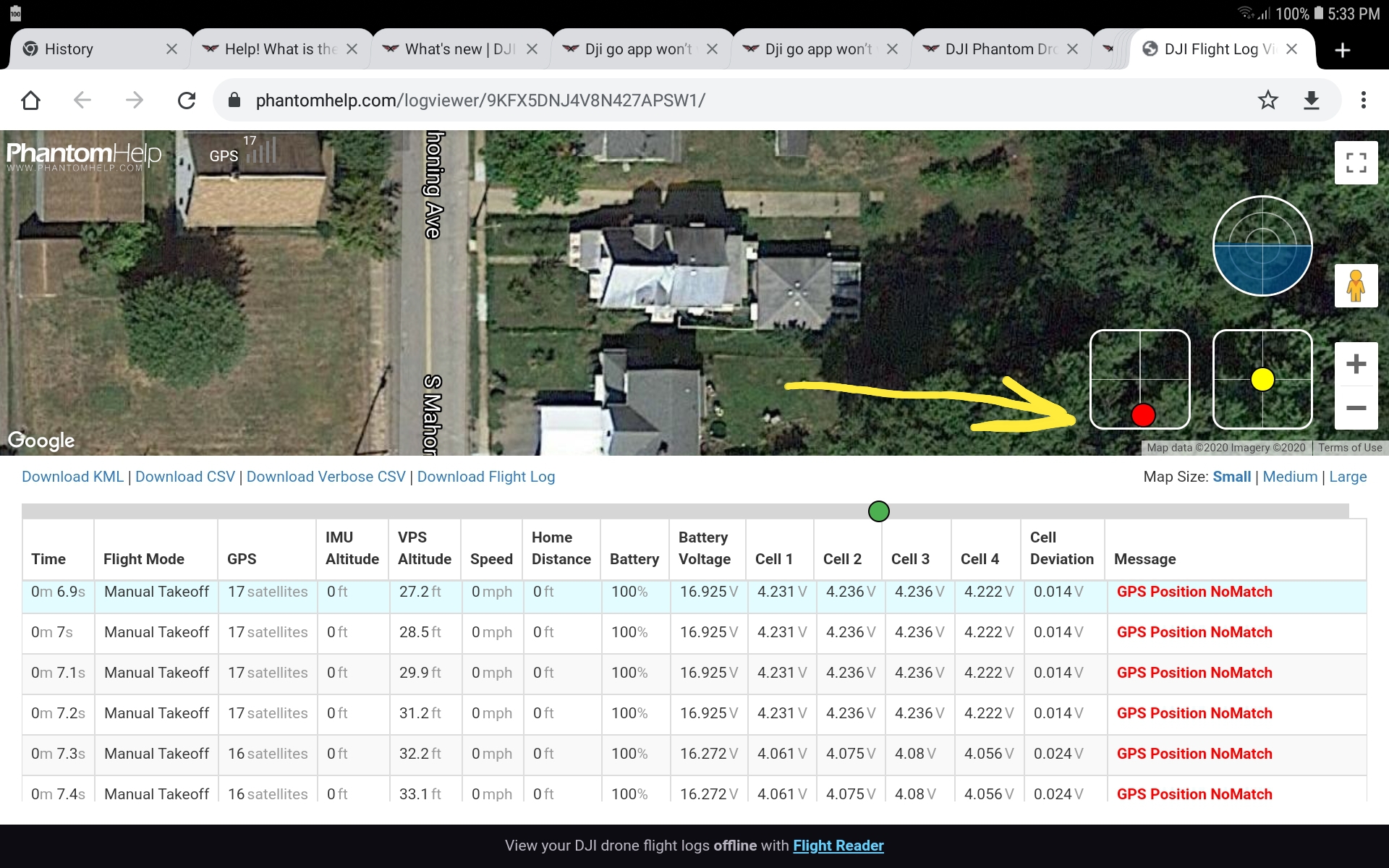
Task: Bookmark this page with the star icon
Action: point(1267,100)
